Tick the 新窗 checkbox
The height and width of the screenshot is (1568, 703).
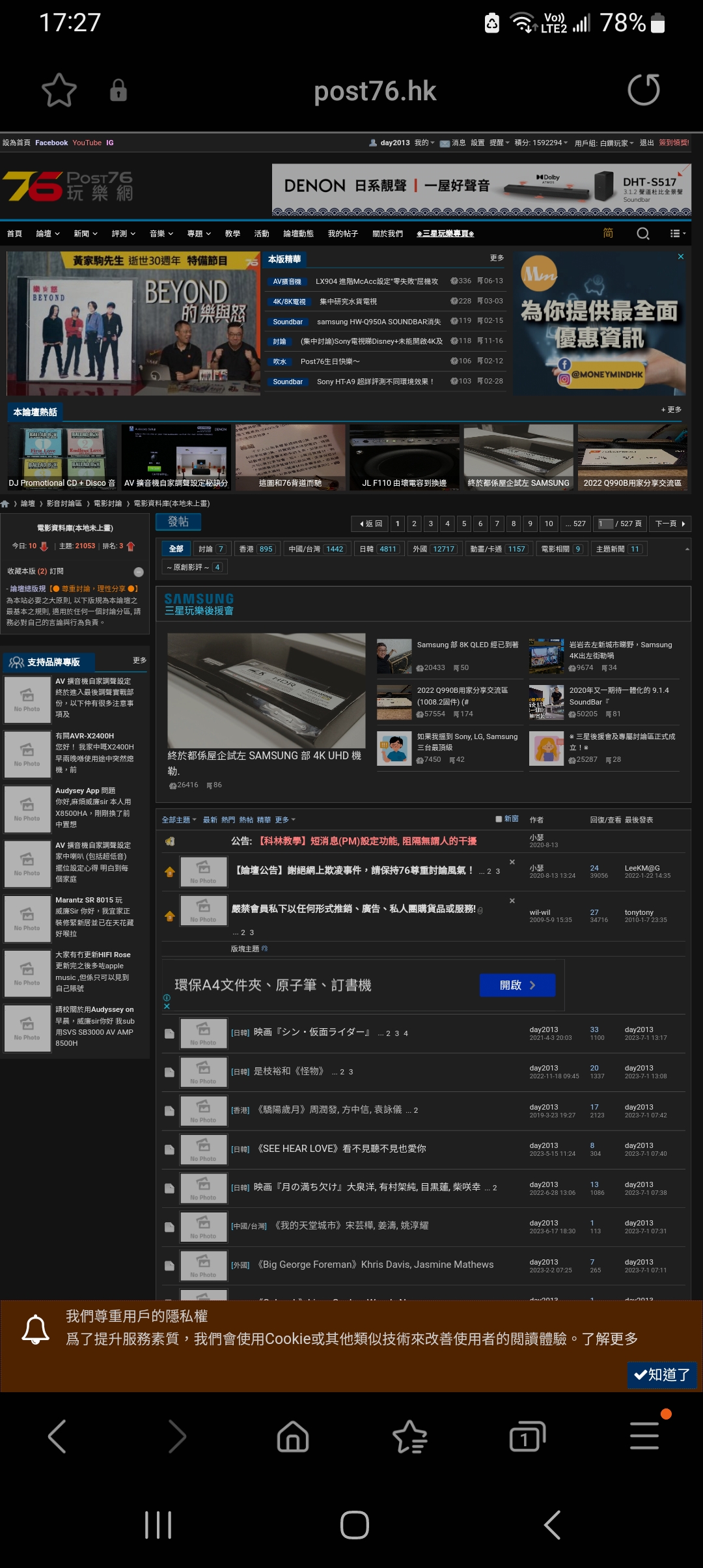(x=499, y=819)
